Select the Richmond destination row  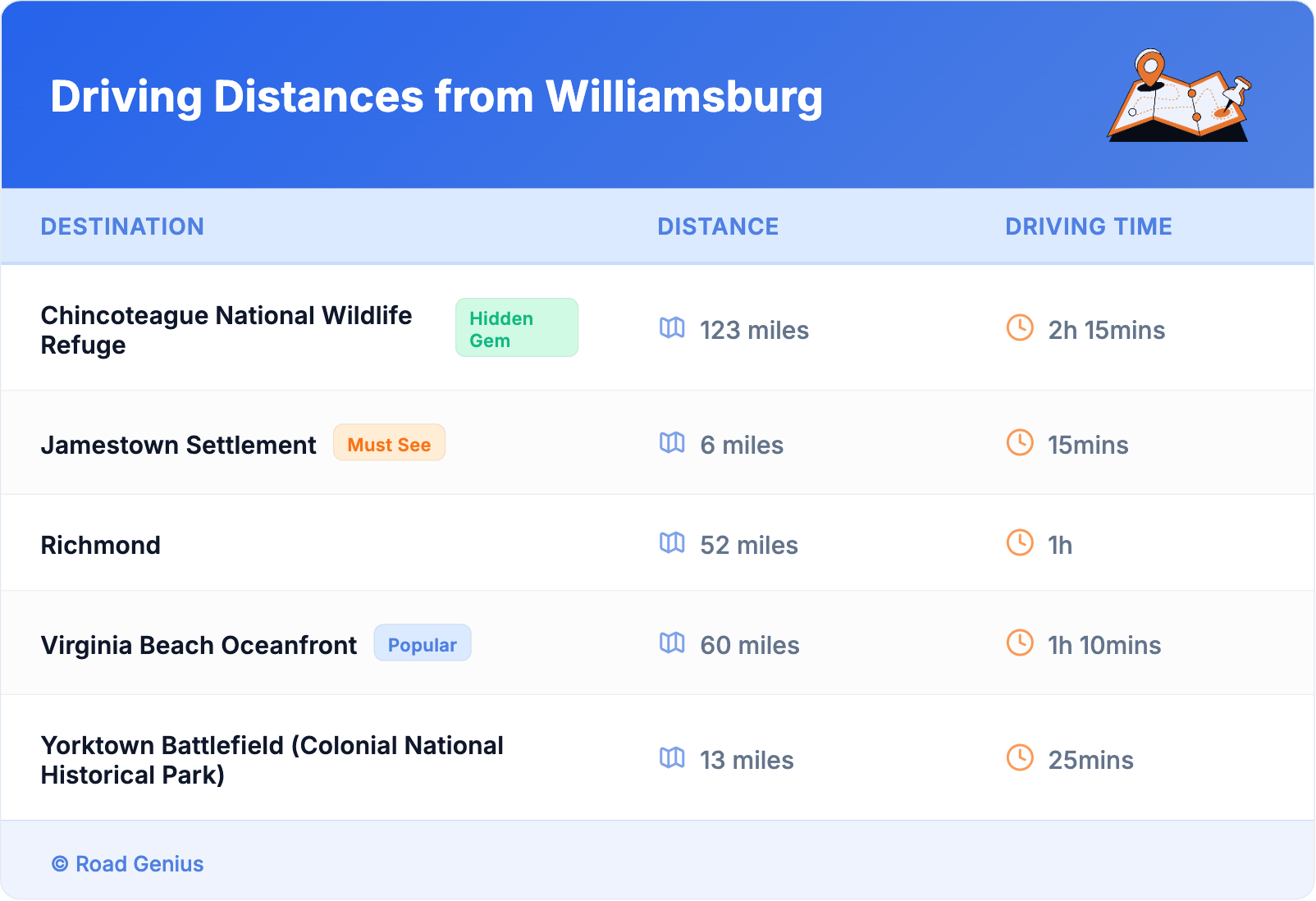[x=101, y=545]
